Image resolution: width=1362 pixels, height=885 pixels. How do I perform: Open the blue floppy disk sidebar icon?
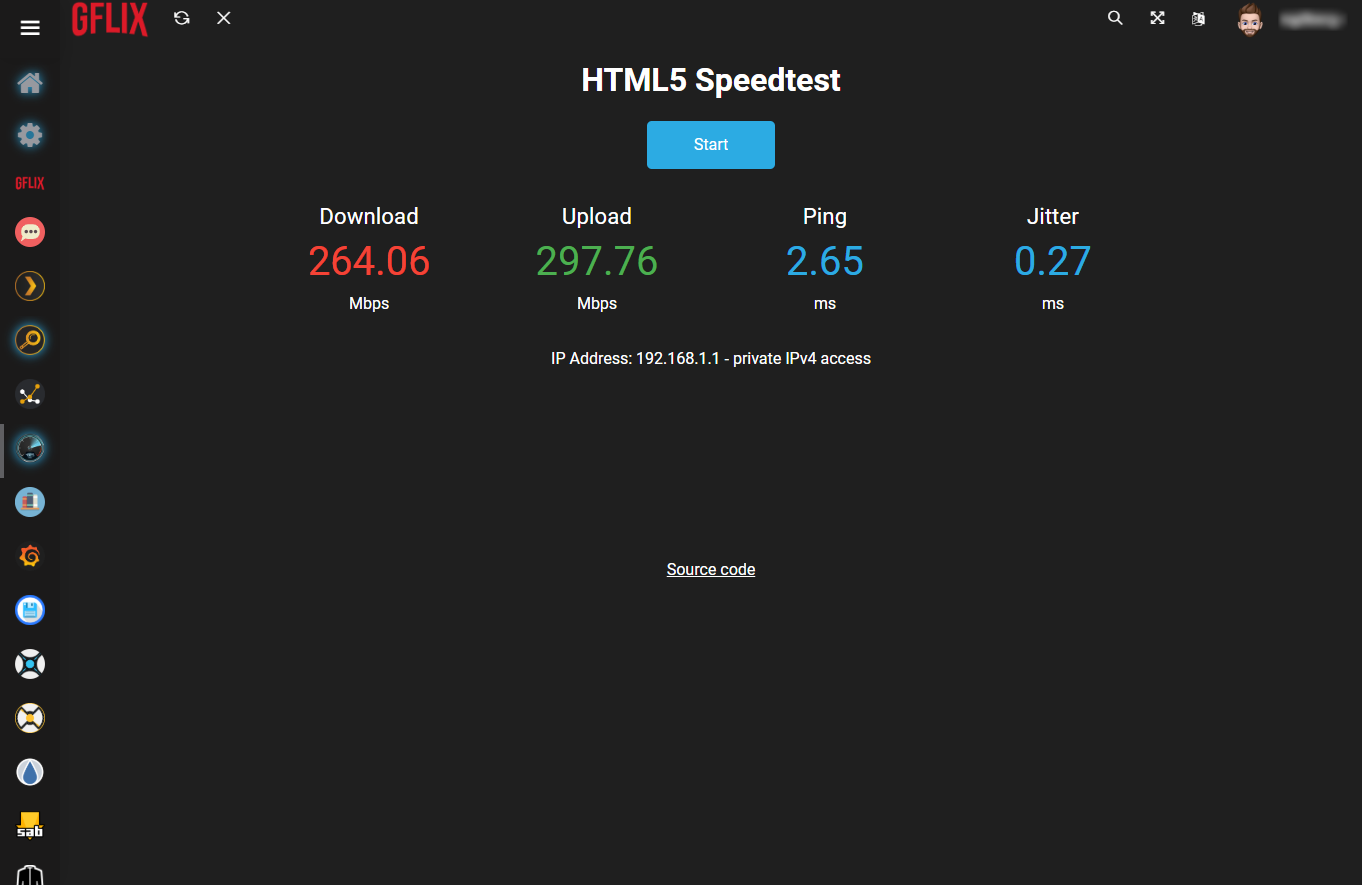pyautogui.click(x=30, y=610)
